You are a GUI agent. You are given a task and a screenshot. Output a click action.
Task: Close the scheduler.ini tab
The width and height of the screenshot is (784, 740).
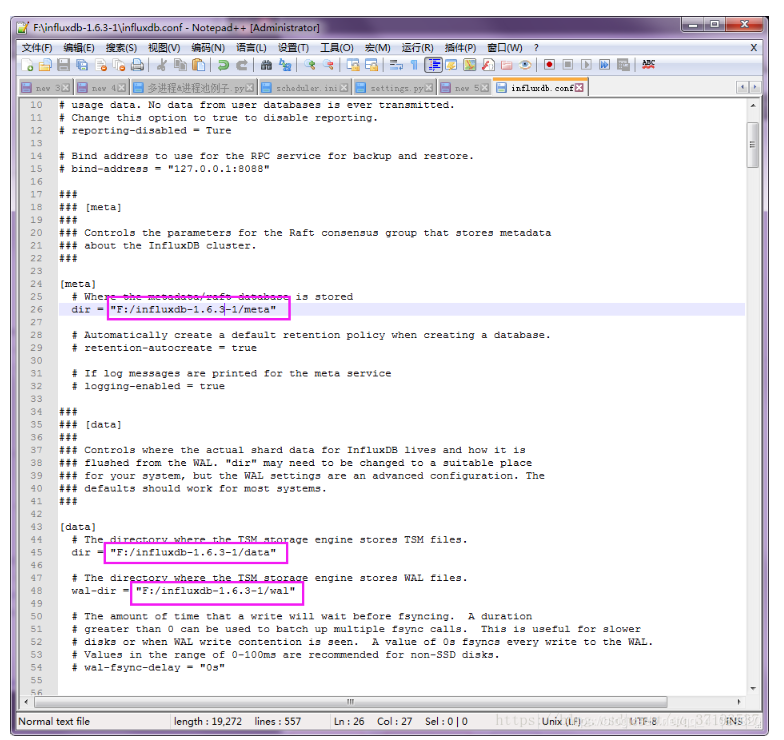(344, 88)
